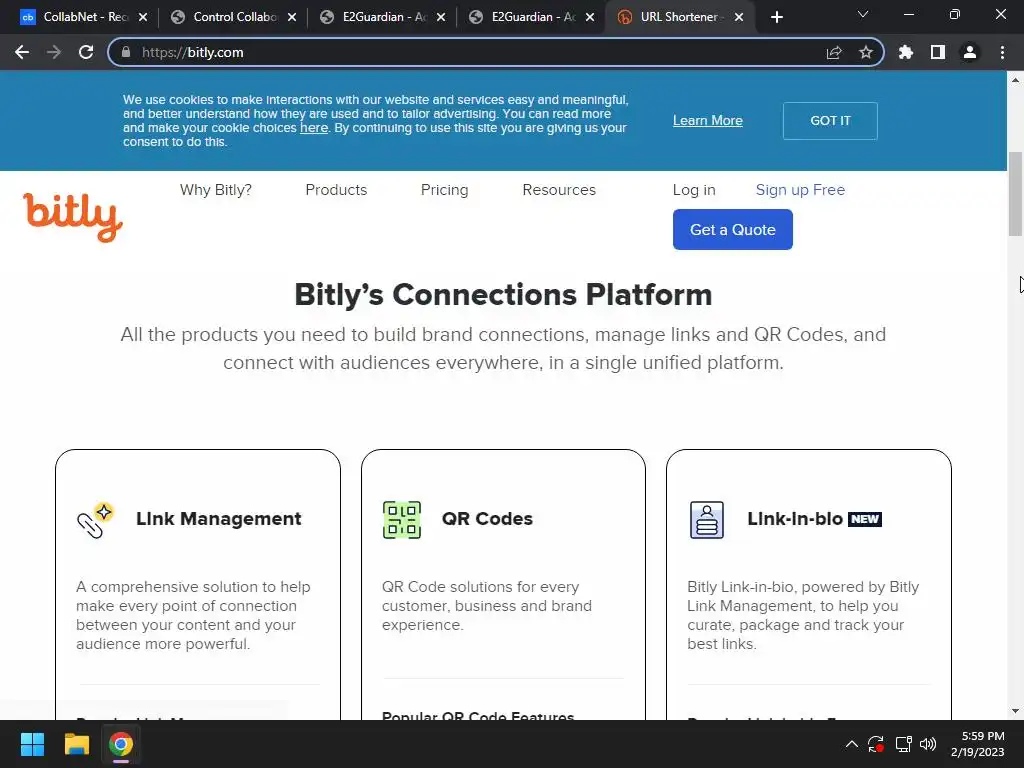Screen dimensions: 1024x768
Task: Click the QR Codes green icon
Action: (x=402, y=520)
